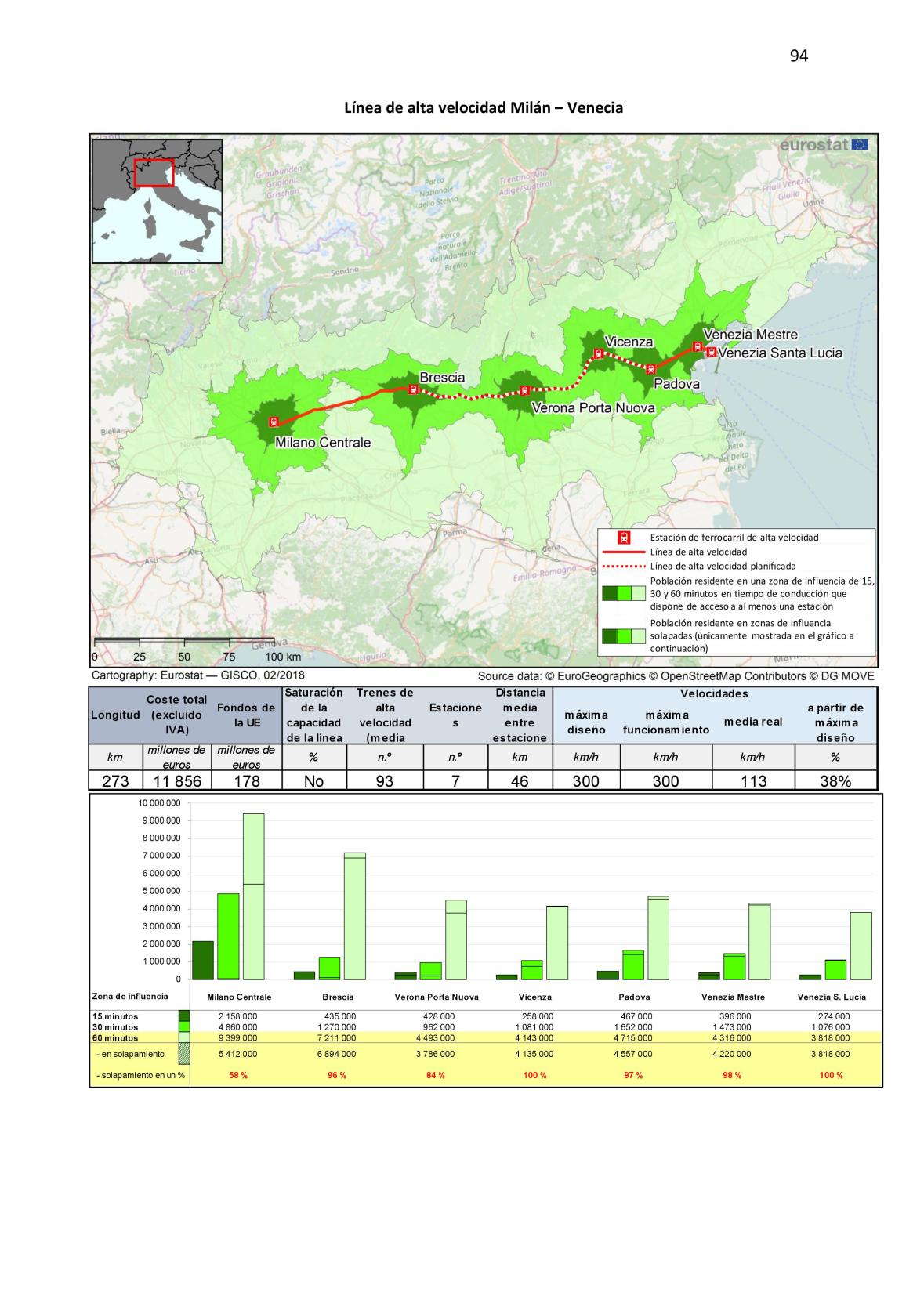
Task: Click the 38% design speed value
Action: (835, 780)
